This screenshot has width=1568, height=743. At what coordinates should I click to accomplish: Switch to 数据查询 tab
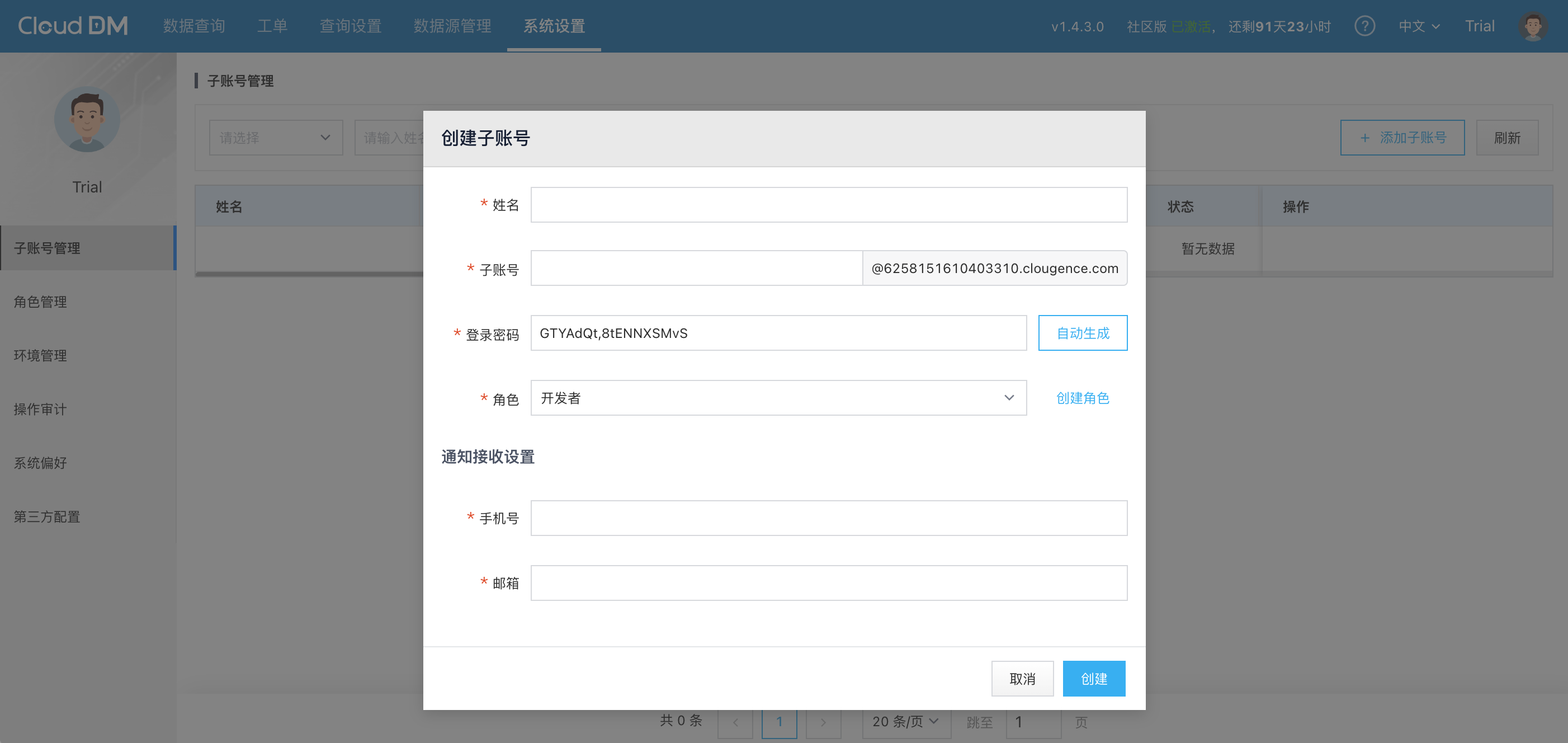click(x=193, y=26)
